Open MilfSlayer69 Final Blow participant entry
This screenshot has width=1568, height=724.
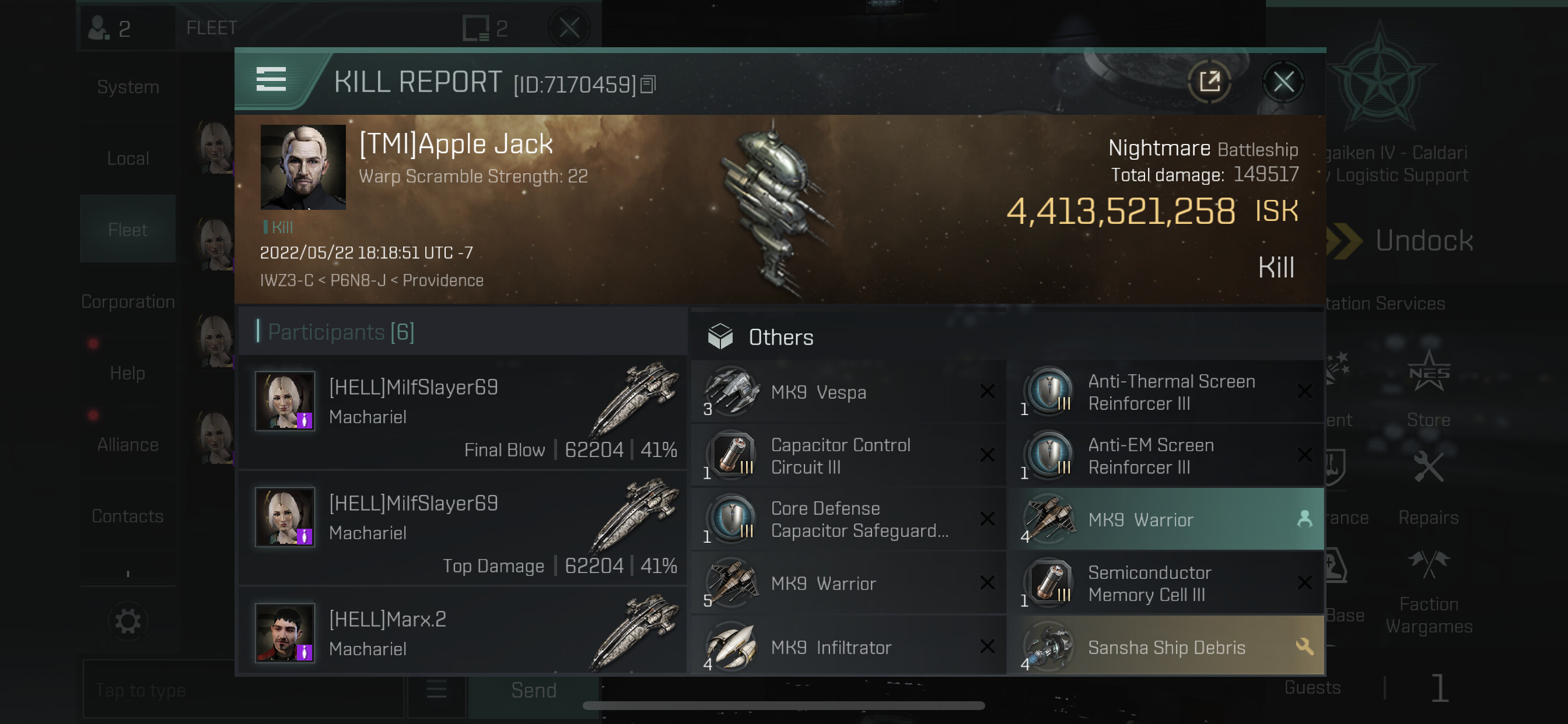tap(463, 414)
